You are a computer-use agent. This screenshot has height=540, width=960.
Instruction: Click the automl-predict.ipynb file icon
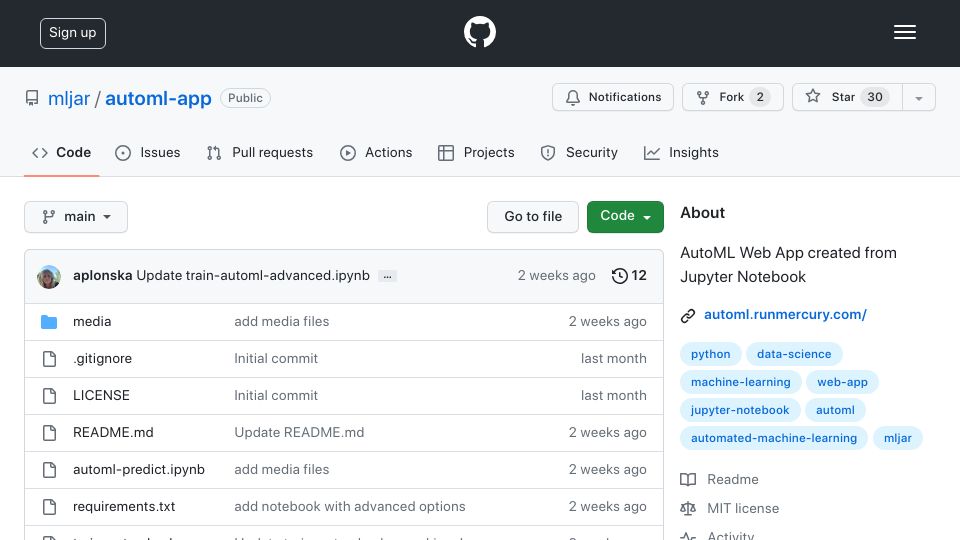50,470
